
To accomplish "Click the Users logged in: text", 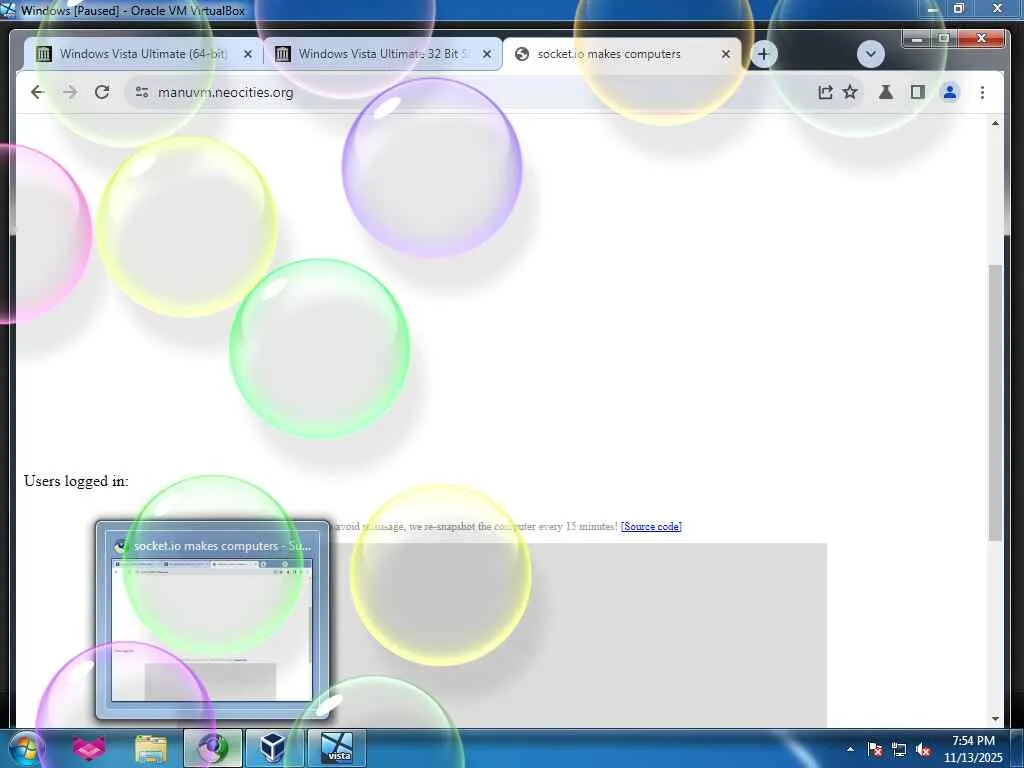I will (x=76, y=481).
